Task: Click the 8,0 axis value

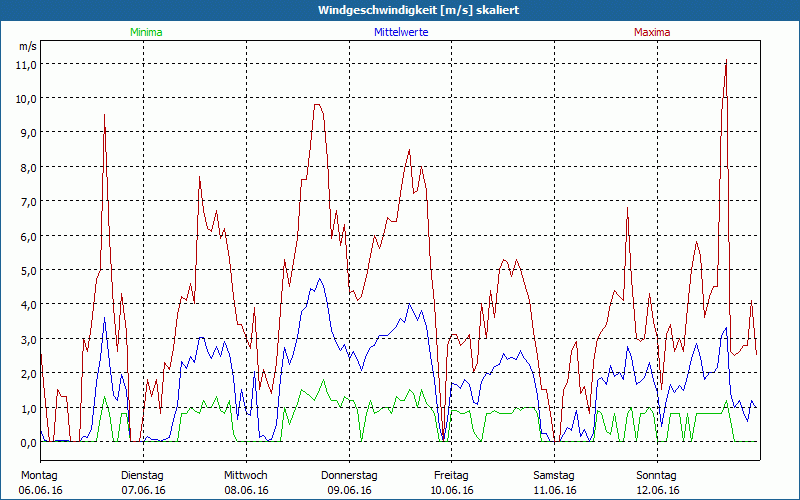Action: point(28,167)
